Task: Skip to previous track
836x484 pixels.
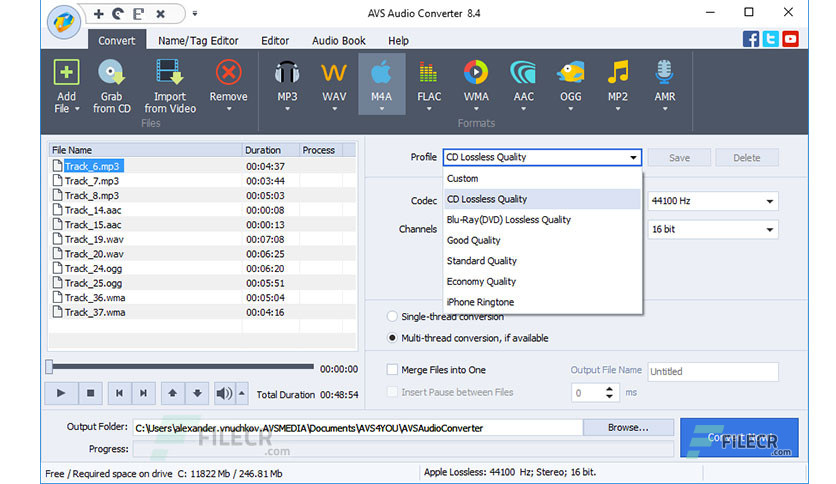Action: coord(119,393)
